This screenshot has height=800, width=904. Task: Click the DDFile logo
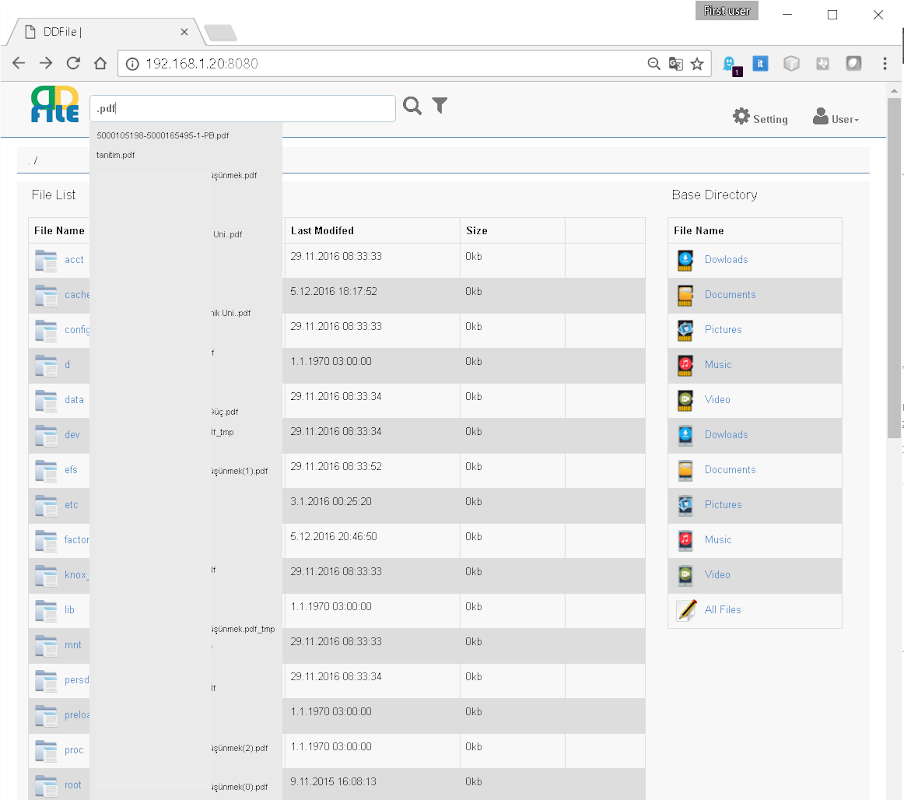point(55,104)
